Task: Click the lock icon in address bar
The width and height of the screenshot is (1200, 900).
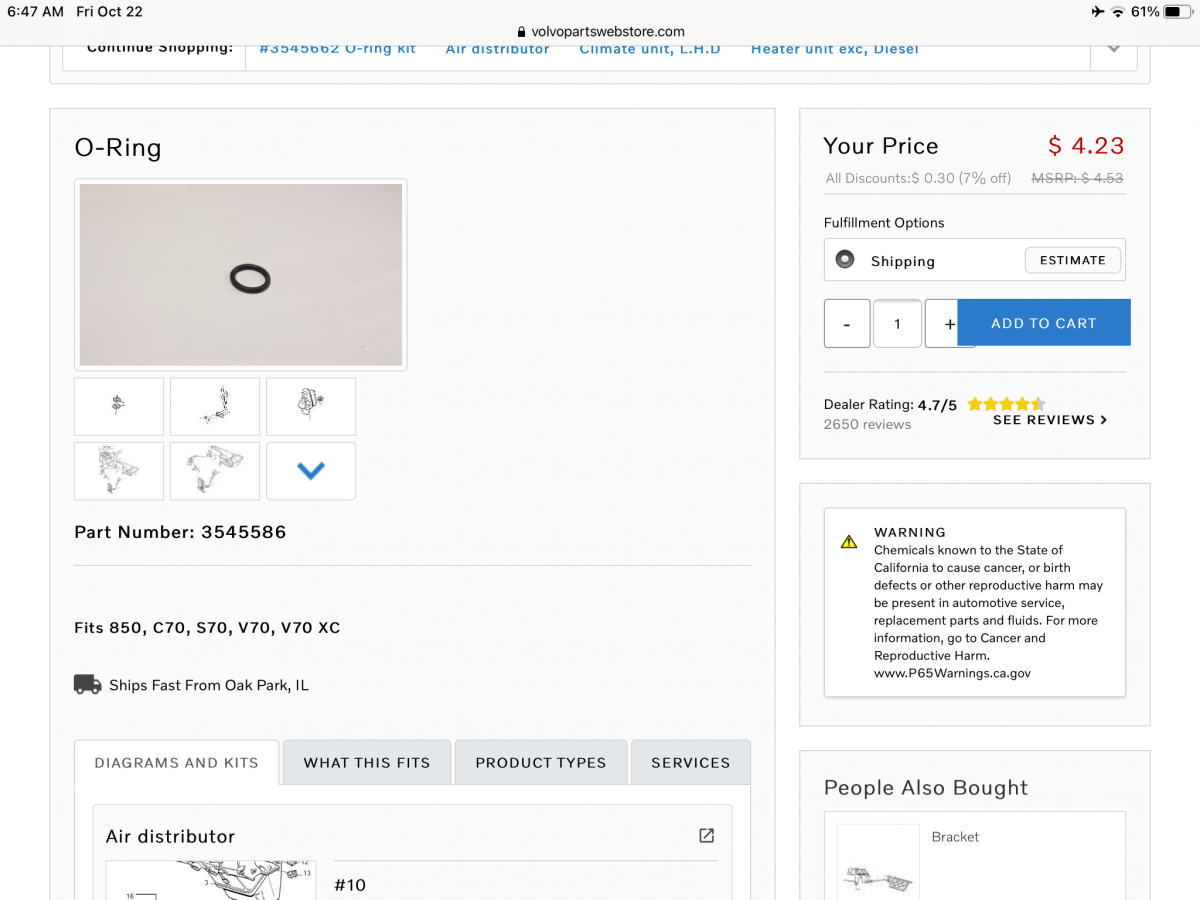Action: coord(521,32)
